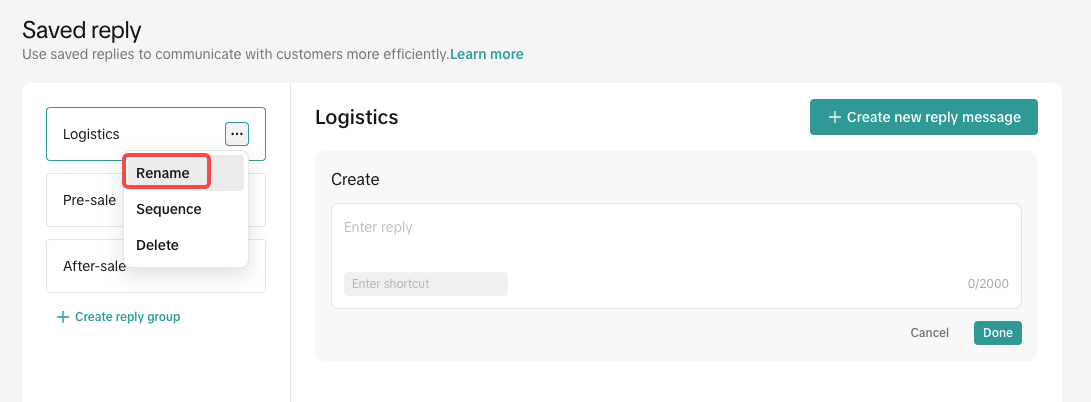Click into the Enter shortcut field
This screenshot has width=1091, height=402.
[425, 284]
